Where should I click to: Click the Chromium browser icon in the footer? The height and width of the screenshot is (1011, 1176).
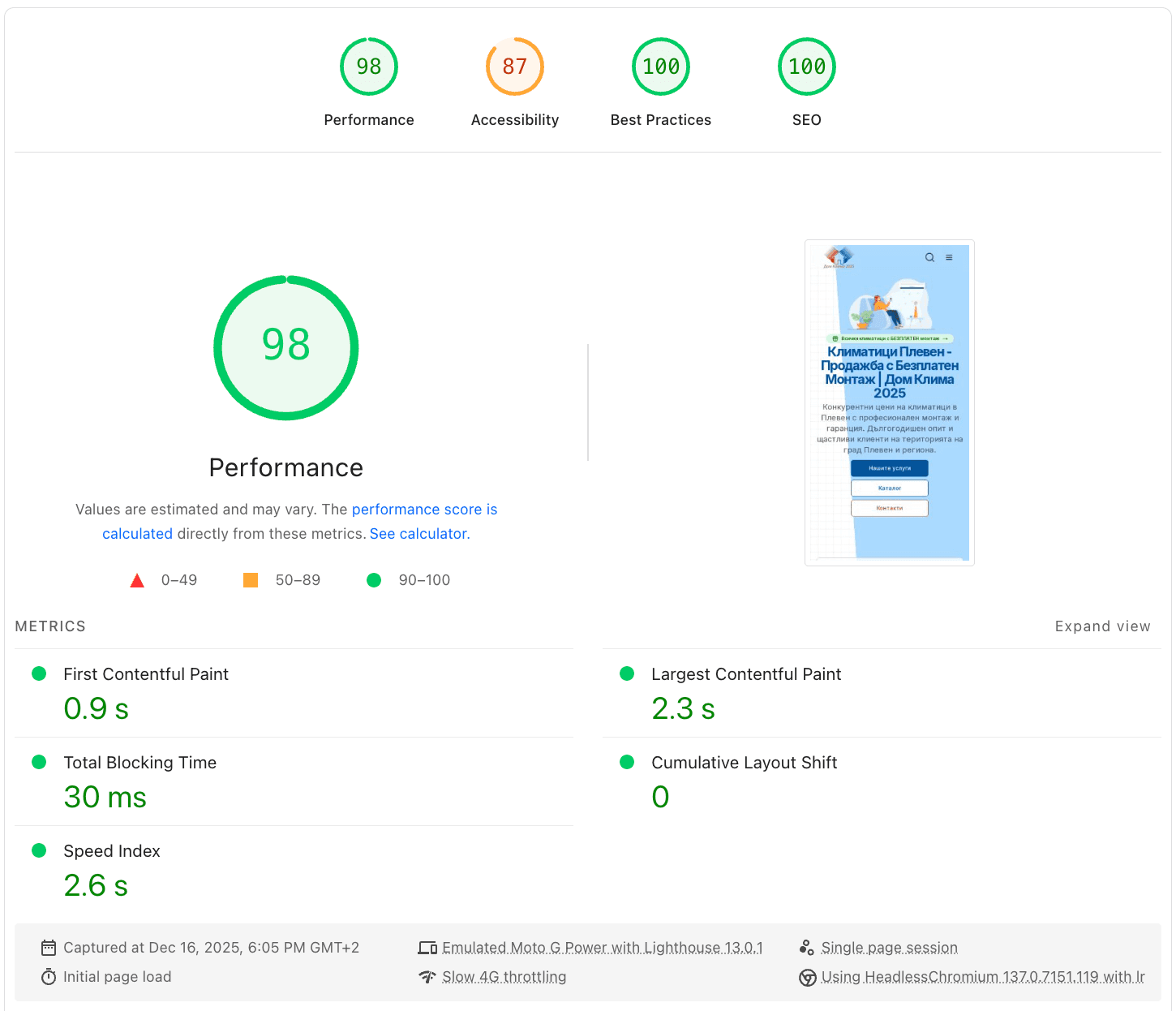(807, 978)
